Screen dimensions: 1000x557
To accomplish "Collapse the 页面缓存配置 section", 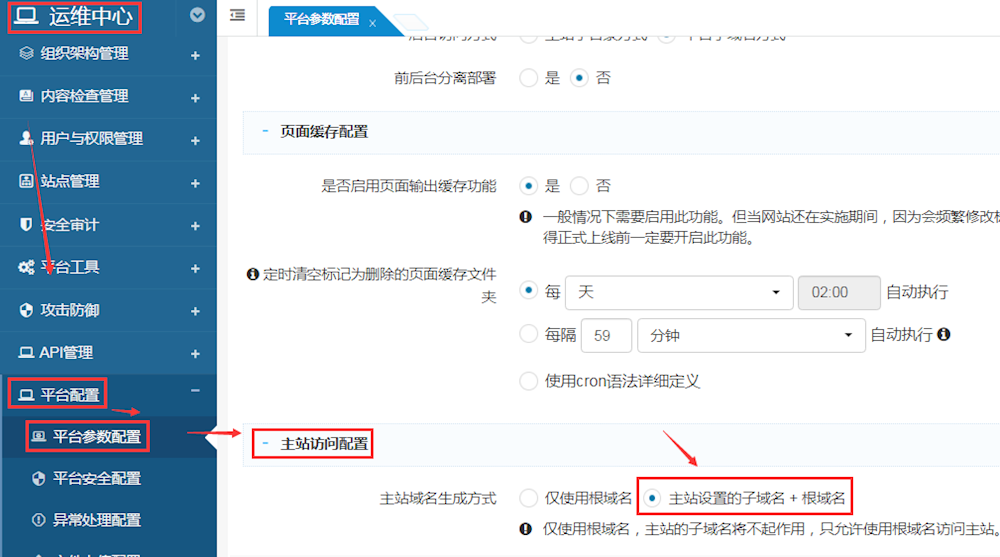I will pos(265,131).
